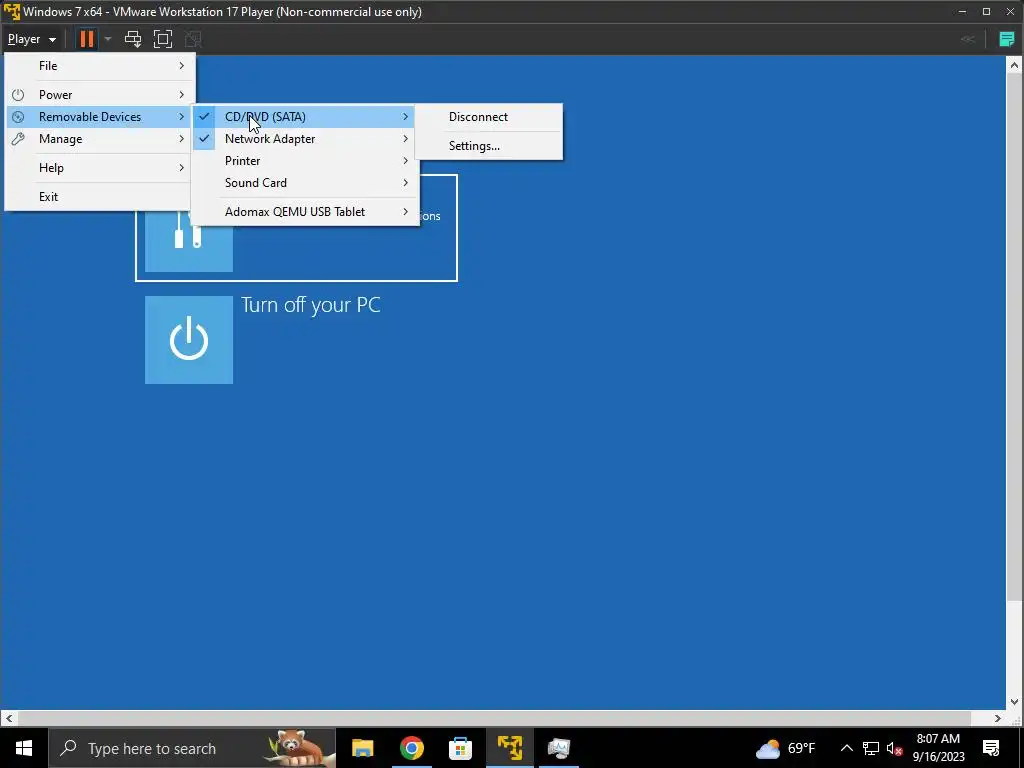Choose Exit from Player menu
The height and width of the screenshot is (768, 1024).
[100, 197]
